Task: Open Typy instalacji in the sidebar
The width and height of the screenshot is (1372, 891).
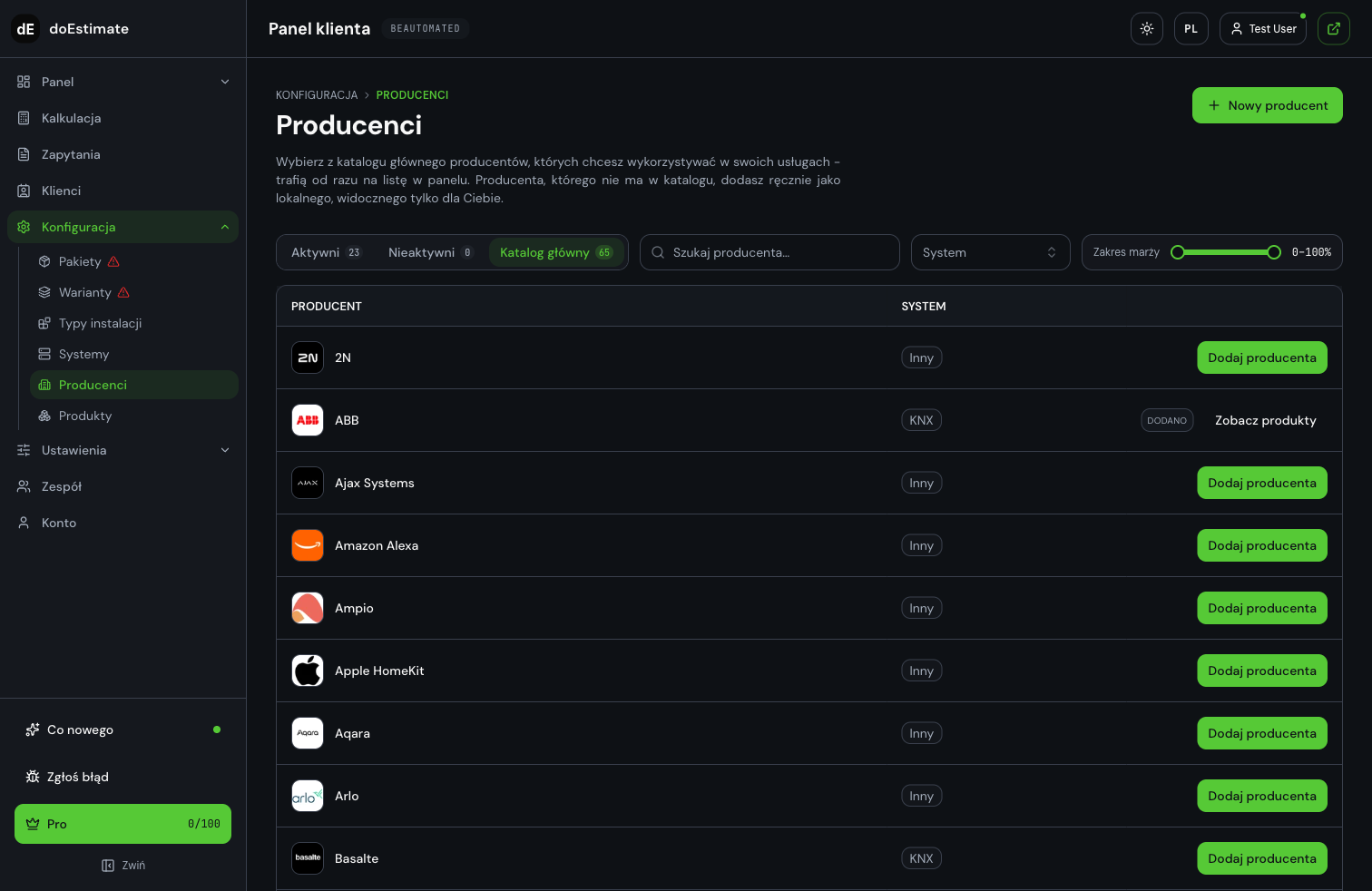Action: pos(134,323)
